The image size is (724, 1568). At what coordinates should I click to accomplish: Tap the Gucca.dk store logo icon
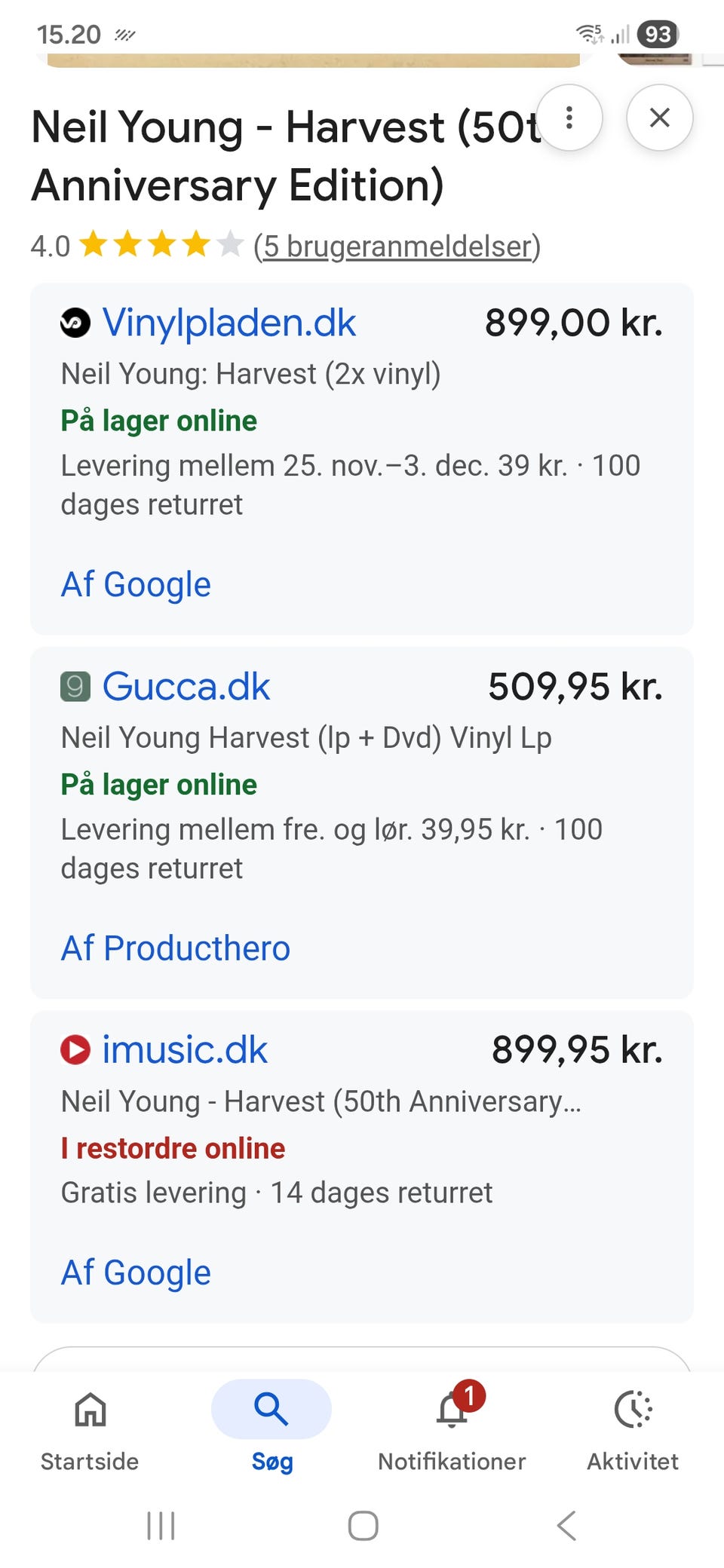[x=75, y=687]
